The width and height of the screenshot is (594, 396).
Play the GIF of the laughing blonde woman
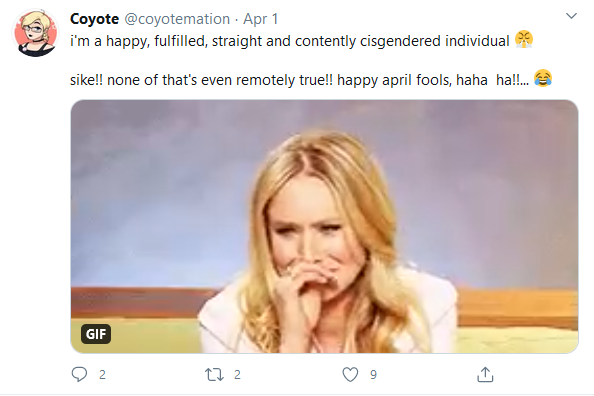324,226
